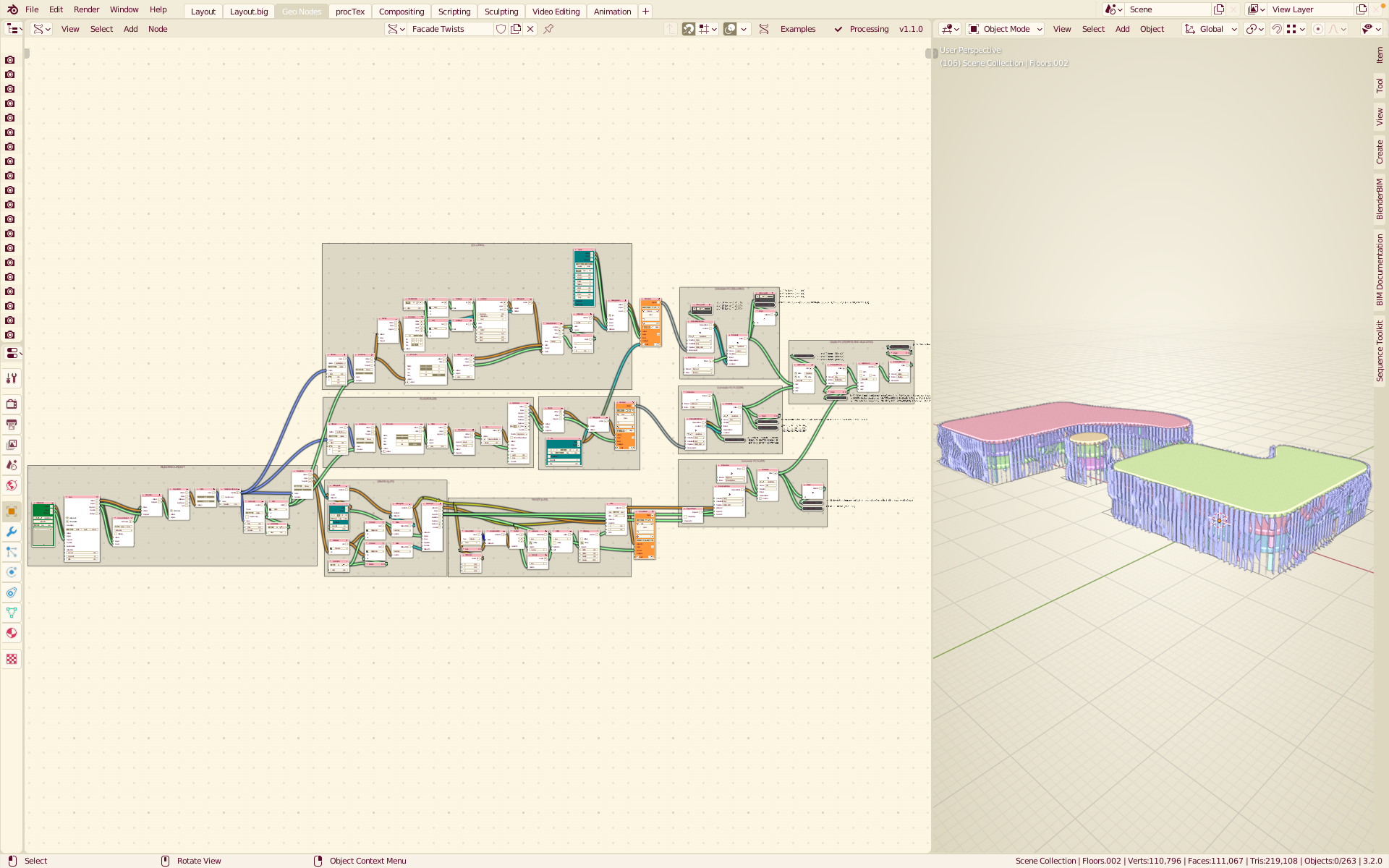Open the node editor type dropdown
Screen dimensions: 1389x868
[x=42, y=29]
